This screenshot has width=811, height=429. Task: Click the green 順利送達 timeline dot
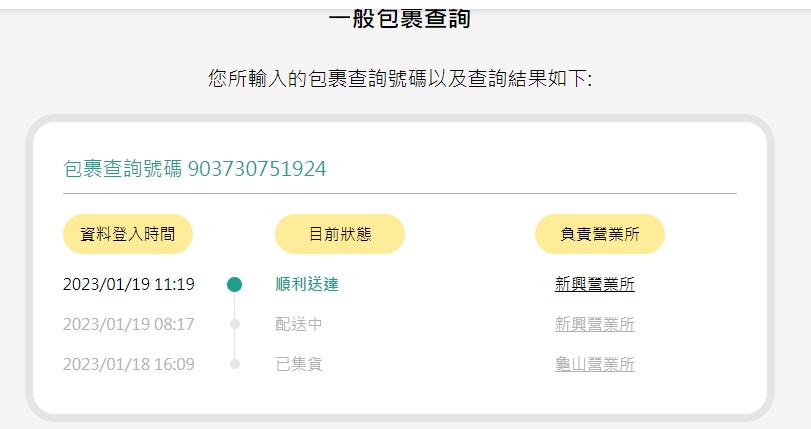coord(234,284)
